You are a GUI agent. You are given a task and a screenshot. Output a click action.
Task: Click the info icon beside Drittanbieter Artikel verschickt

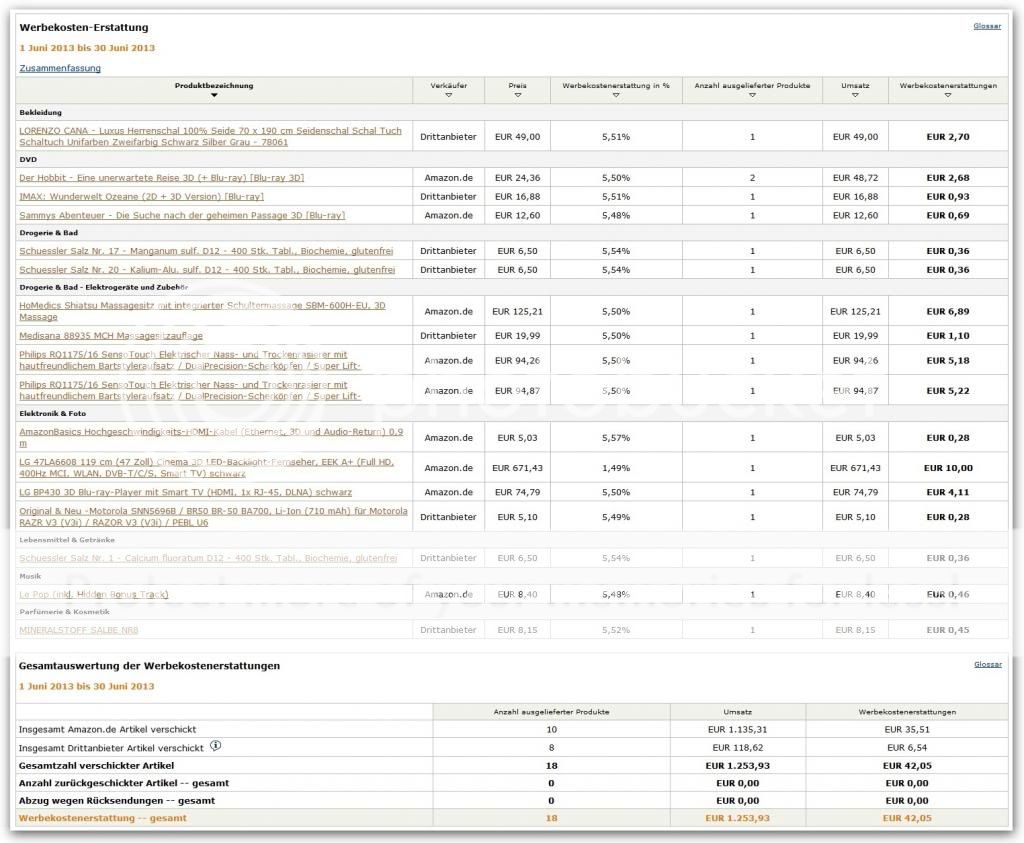[216, 746]
